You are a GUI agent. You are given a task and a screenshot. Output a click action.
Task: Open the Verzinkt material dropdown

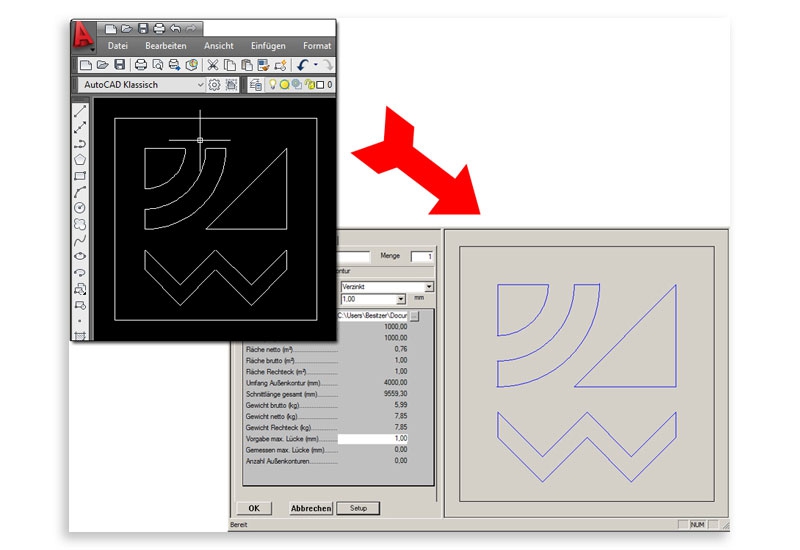coord(429,287)
